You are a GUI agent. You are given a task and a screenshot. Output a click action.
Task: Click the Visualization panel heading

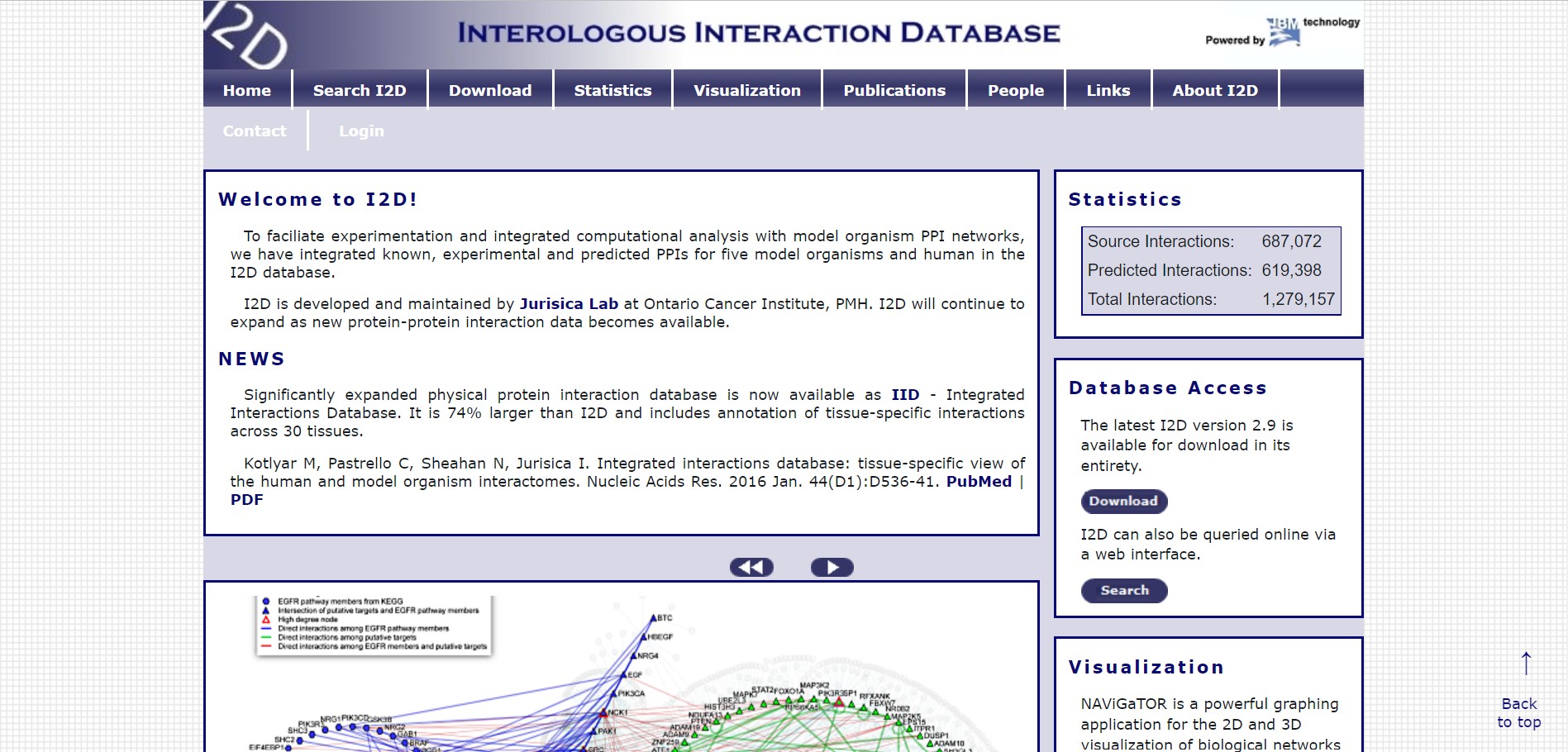click(x=1146, y=667)
